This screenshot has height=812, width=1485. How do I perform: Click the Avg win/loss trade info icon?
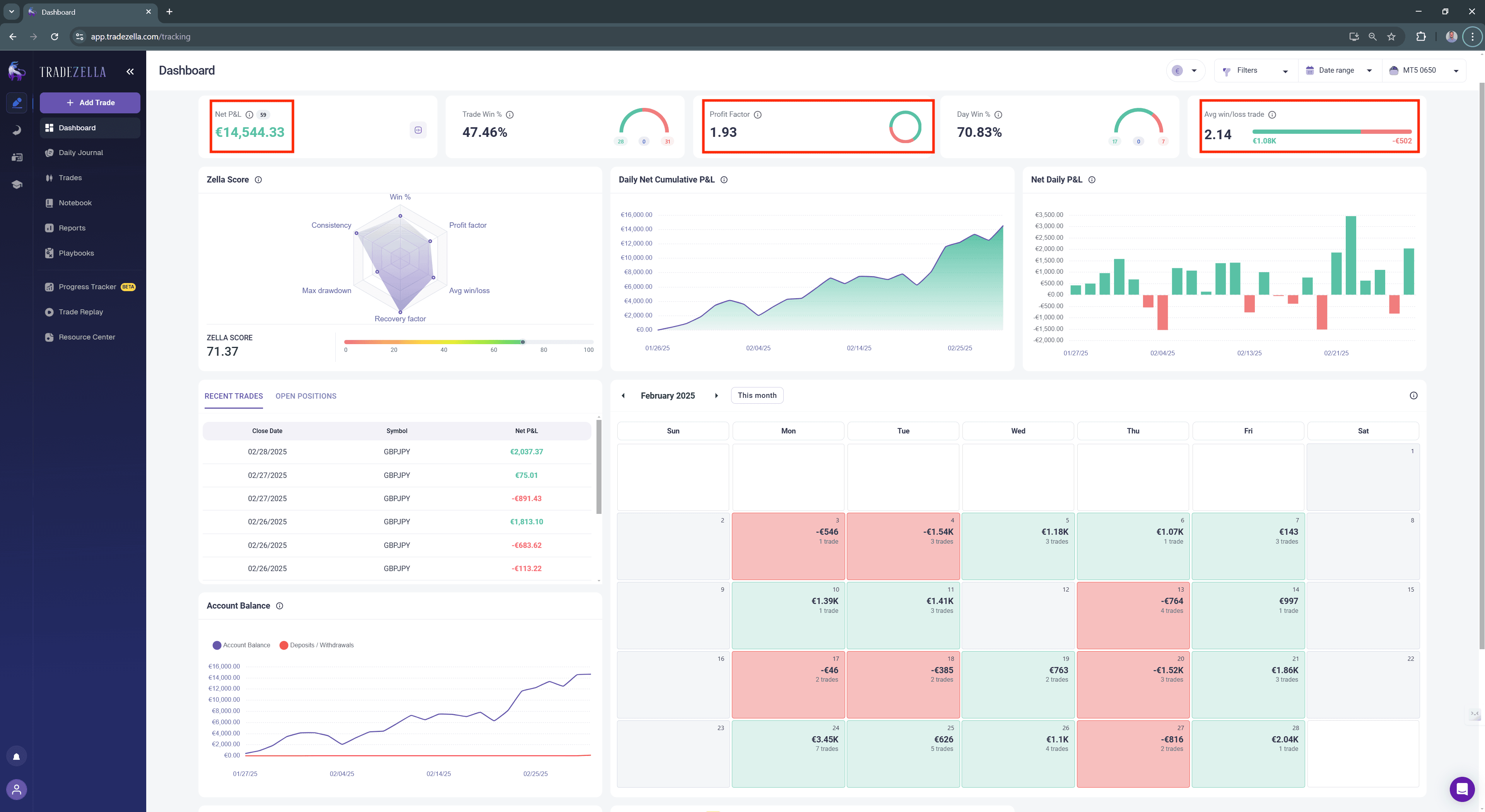pyautogui.click(x=1272, y=115)
